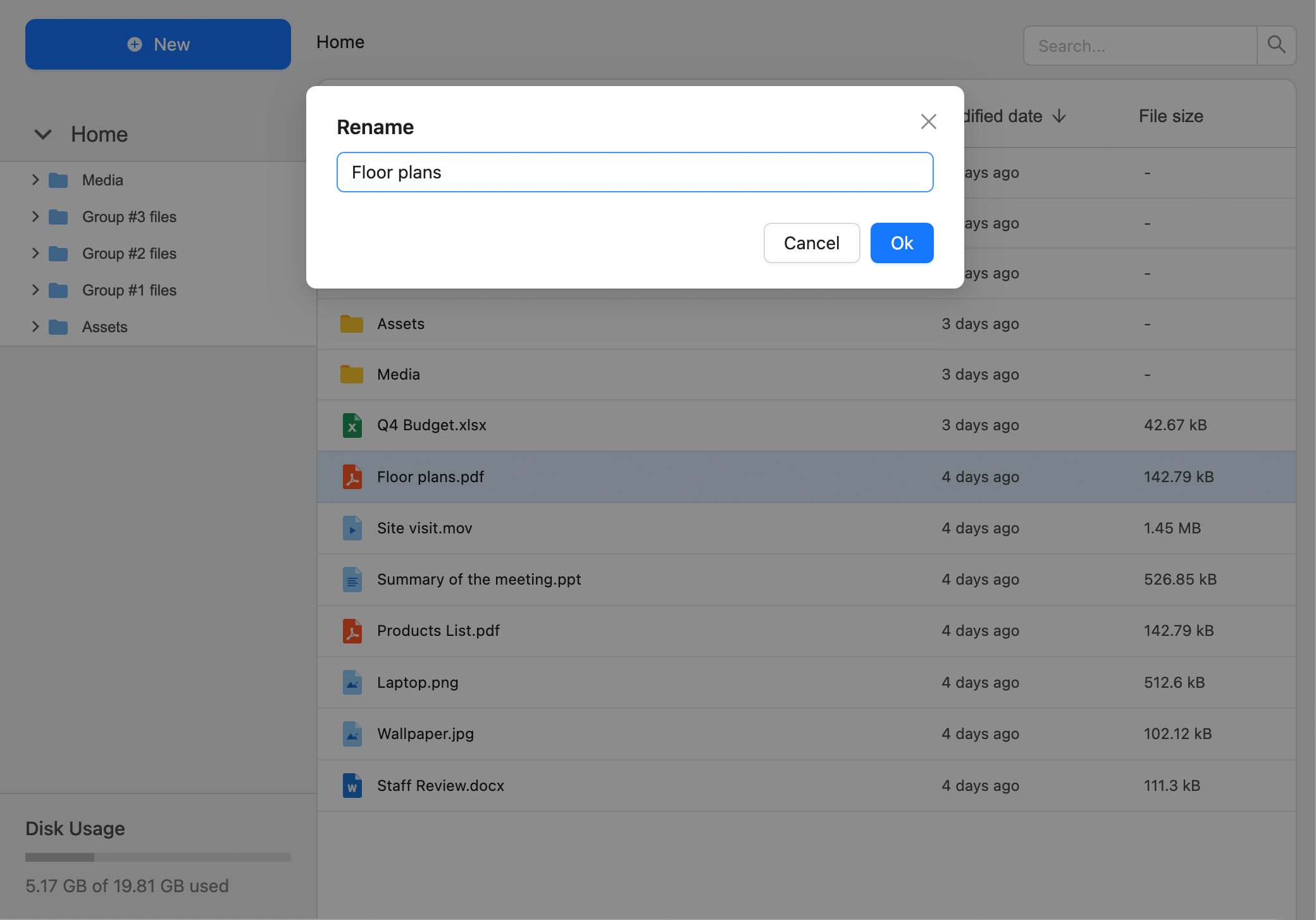Click the Floor plans.pdf PDF icon
This screenshot has height=920, width=1316.
(352, 477)
